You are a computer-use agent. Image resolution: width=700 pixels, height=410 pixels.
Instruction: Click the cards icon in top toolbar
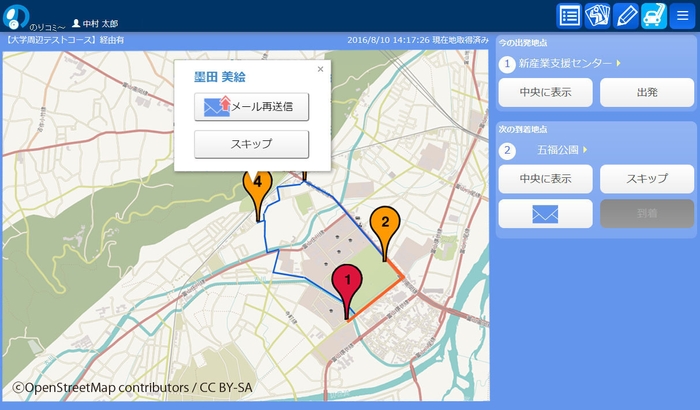pos(598,15)
